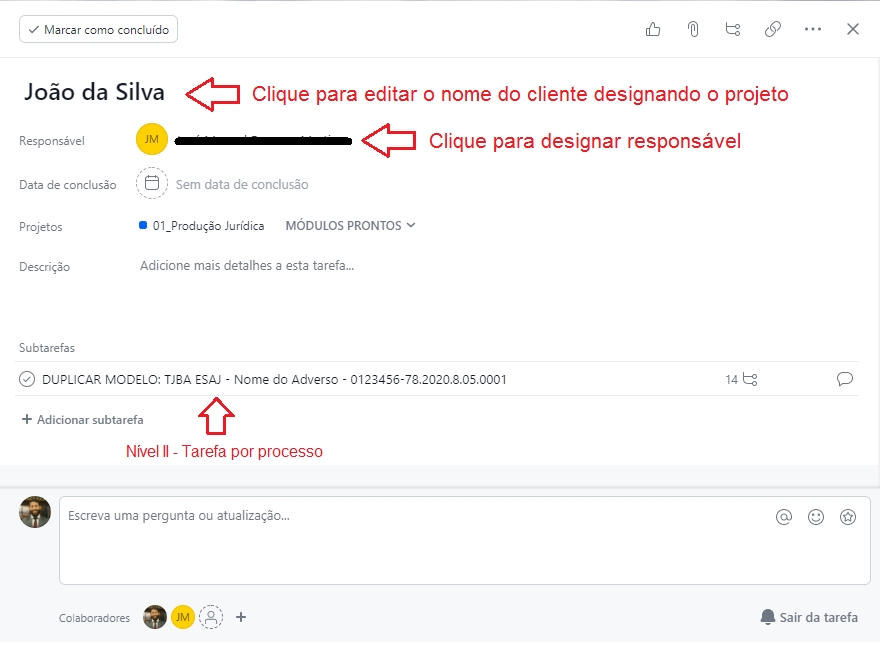880x648 pixels.
Task: Click the paperclip attachment icon
Action: [x=692, y=29]
